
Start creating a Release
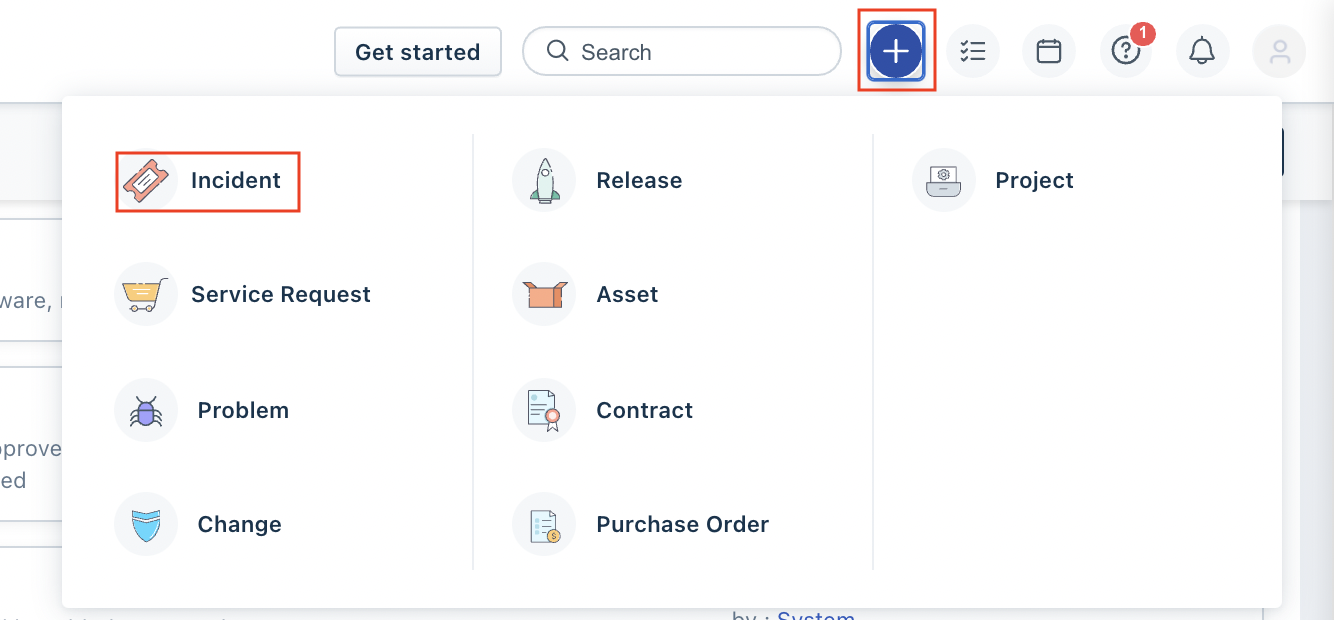[639, 180]
